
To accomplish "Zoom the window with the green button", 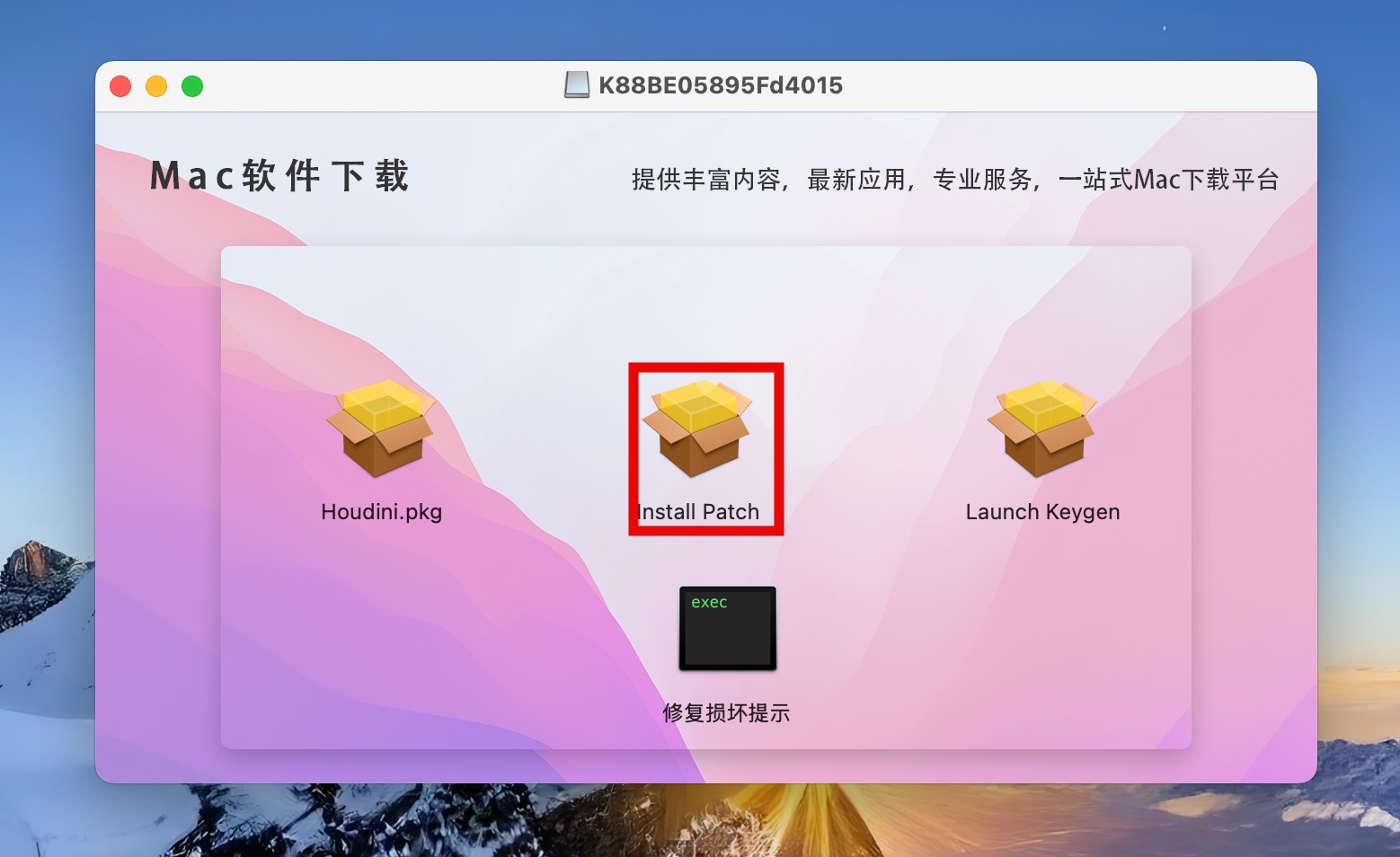I will click(x=192, y=86).
